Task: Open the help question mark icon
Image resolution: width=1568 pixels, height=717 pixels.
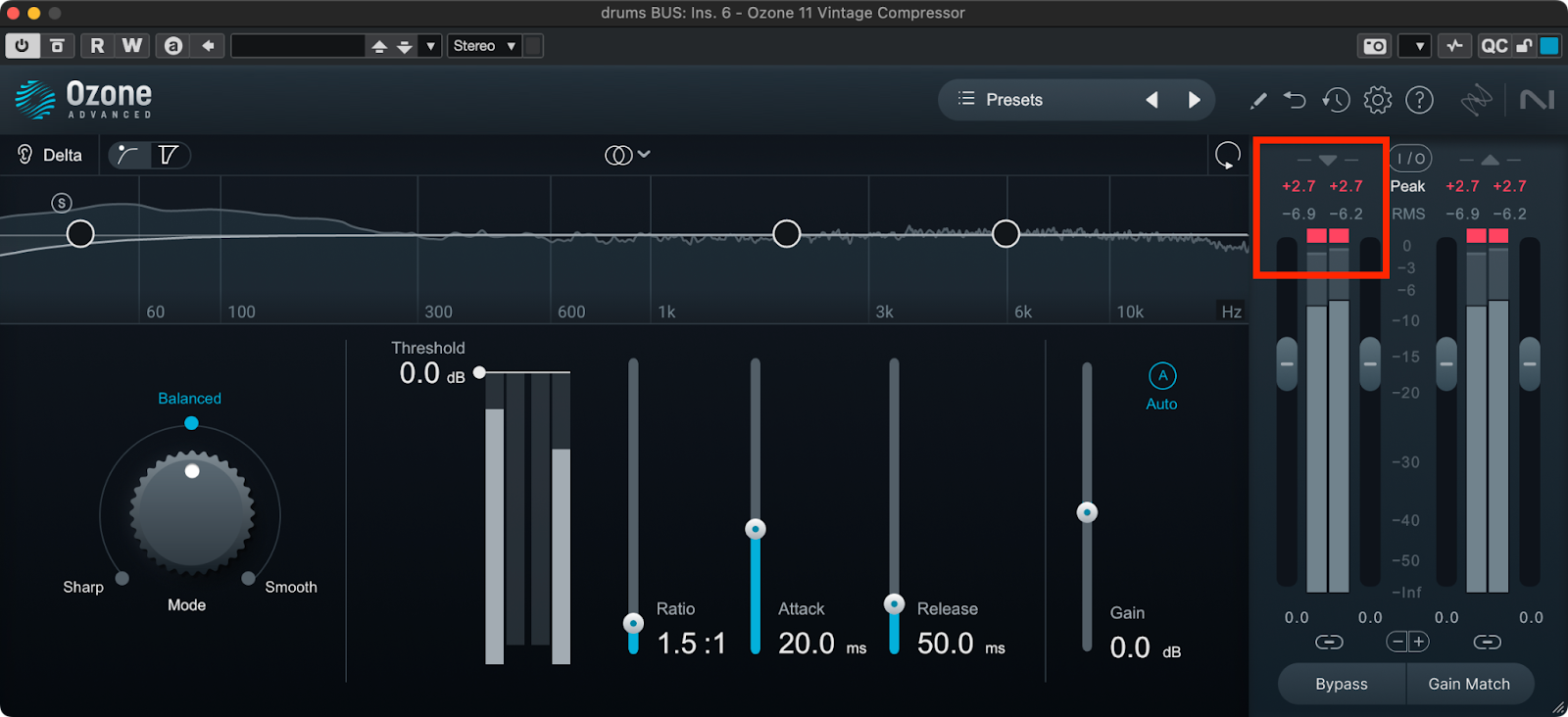Action: click(x=1419, y=100)
